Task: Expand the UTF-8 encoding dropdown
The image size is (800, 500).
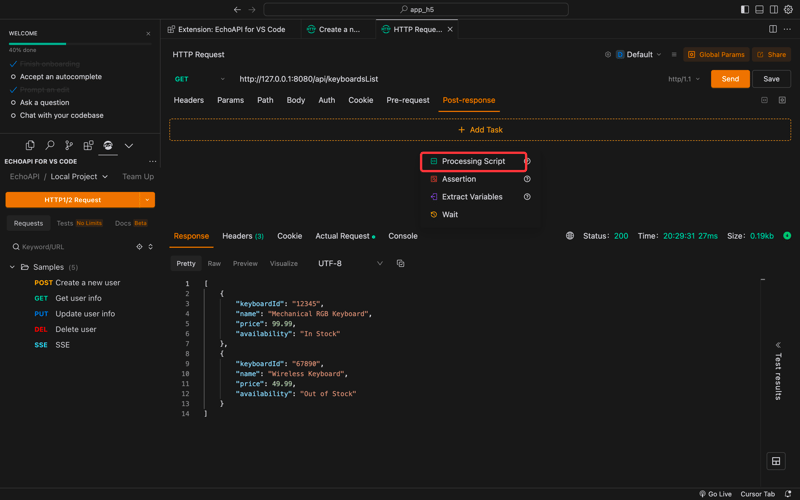Action: pos(350,264)
